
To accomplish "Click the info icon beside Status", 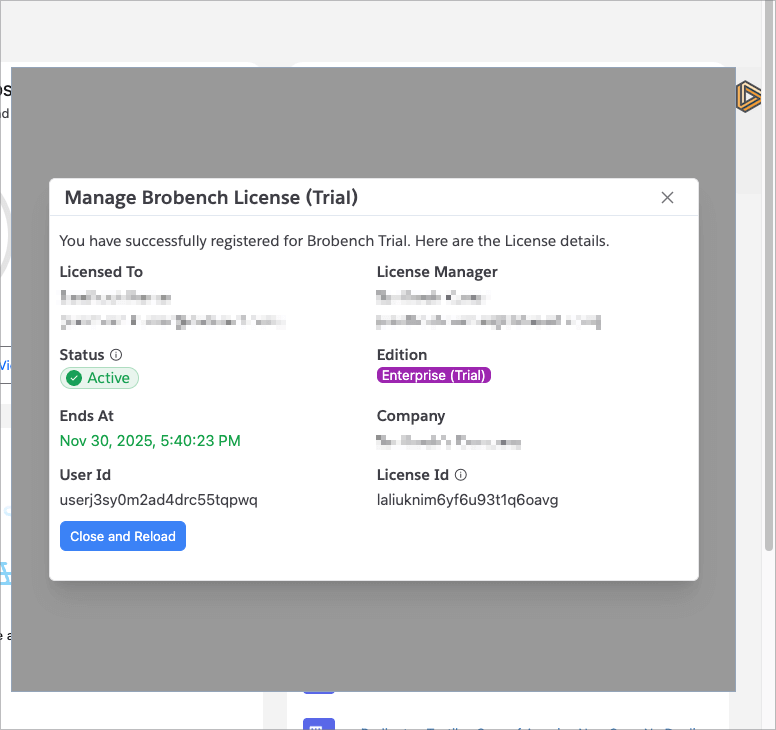I will coord(116,355).
